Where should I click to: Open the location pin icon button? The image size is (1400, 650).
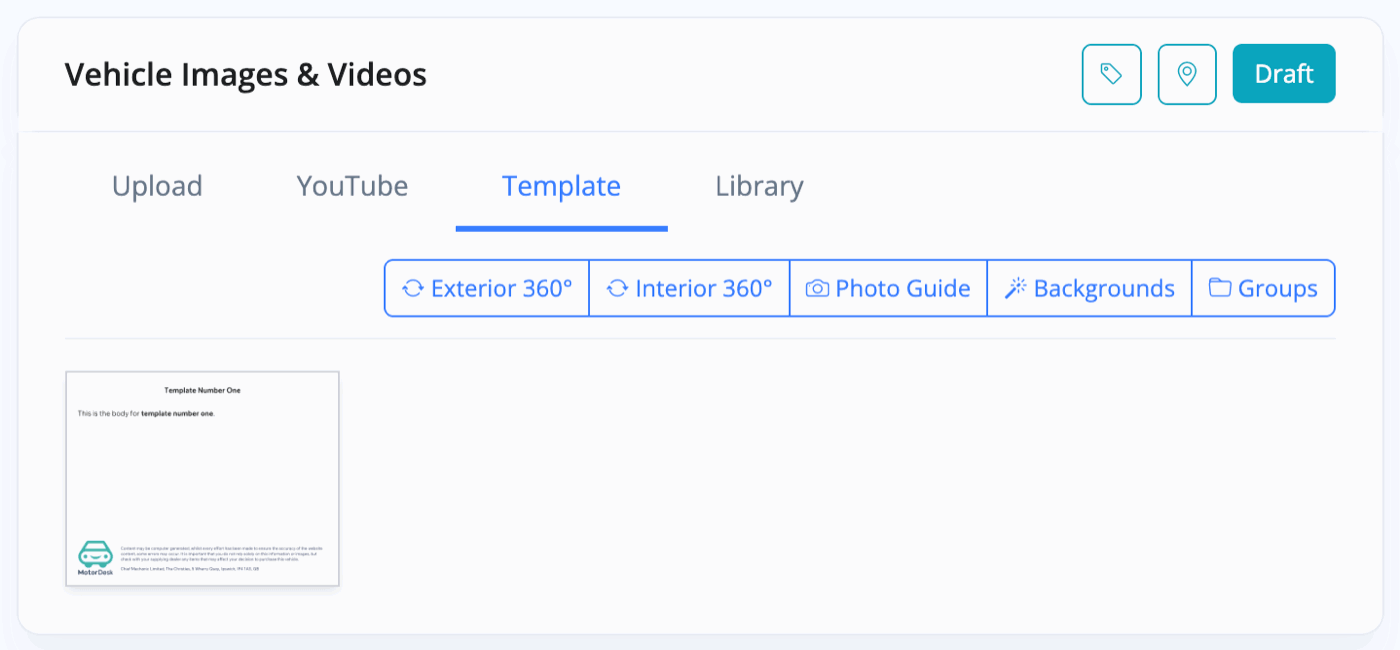(1187, 74)
